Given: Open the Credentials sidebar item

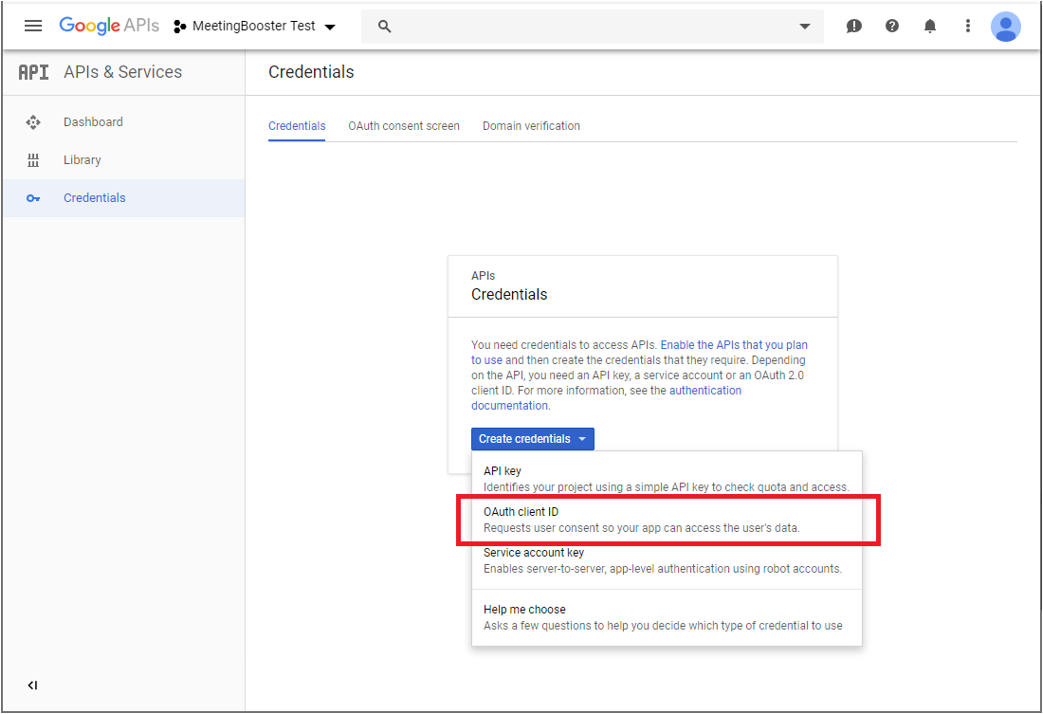Looking at the screenshot, I should tap(94, 197).
